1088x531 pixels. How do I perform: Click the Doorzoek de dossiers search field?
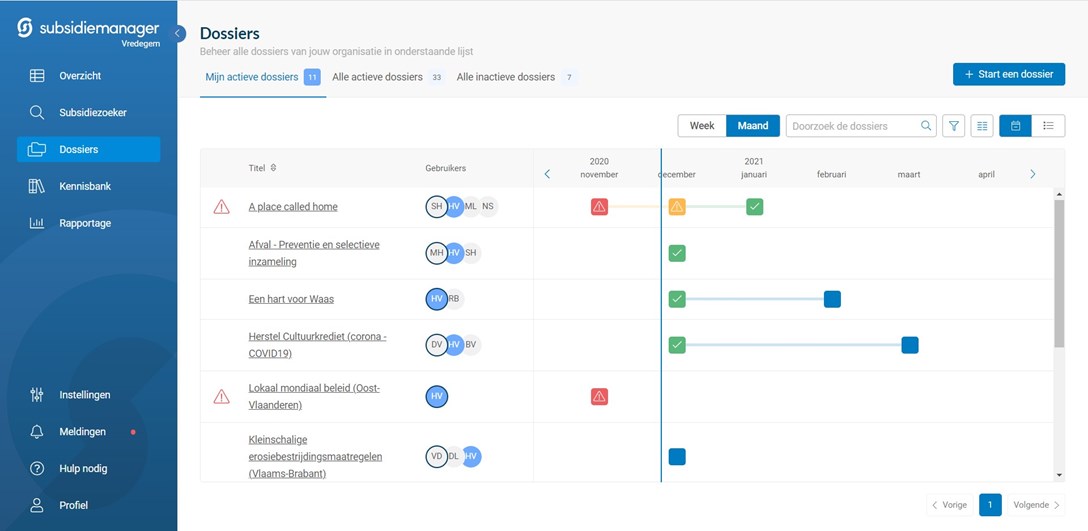(852, 126)
